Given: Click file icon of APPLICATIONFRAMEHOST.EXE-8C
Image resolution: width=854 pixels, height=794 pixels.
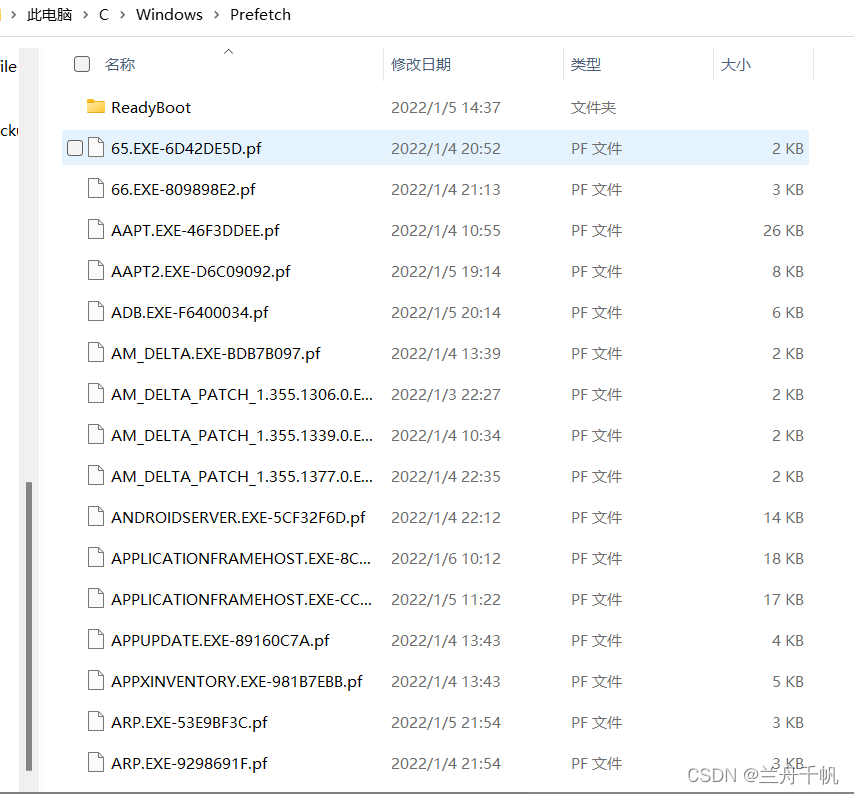Looking at the screenshot, I should click(96, 558).
